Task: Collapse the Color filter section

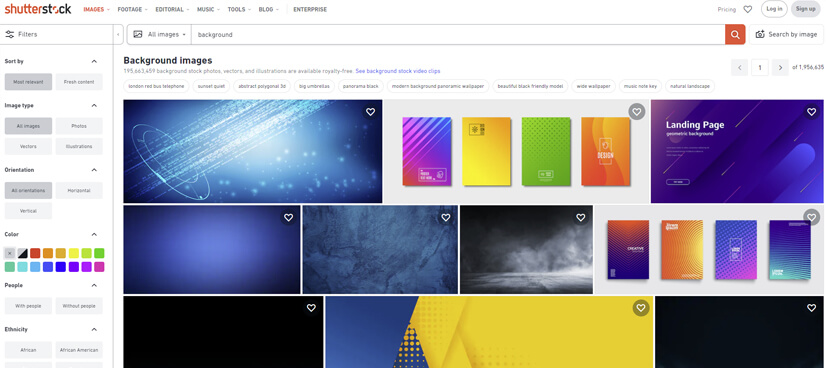Action: point(94,234)
